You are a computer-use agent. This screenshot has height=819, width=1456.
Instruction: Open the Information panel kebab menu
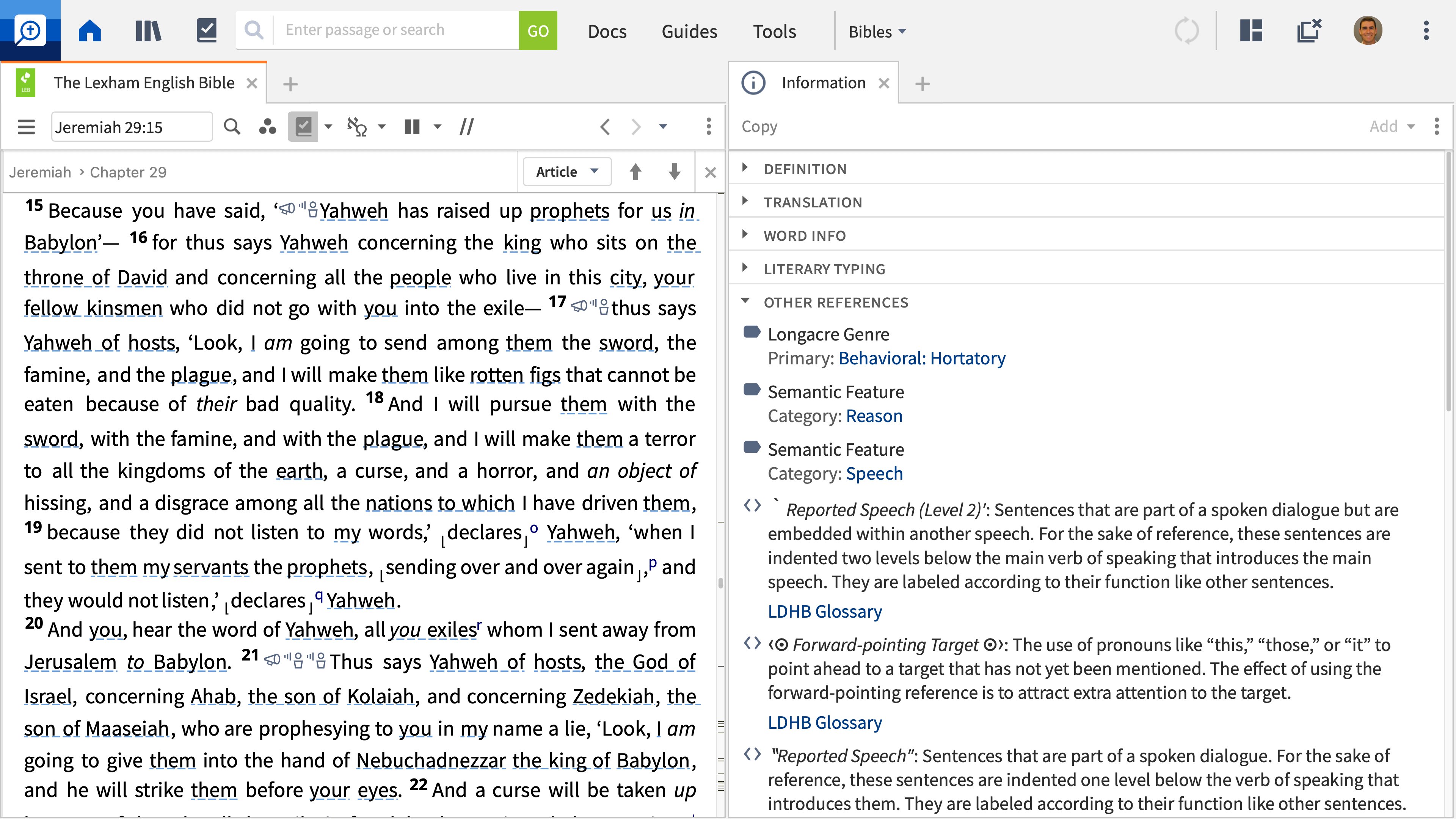[1436, 127]
